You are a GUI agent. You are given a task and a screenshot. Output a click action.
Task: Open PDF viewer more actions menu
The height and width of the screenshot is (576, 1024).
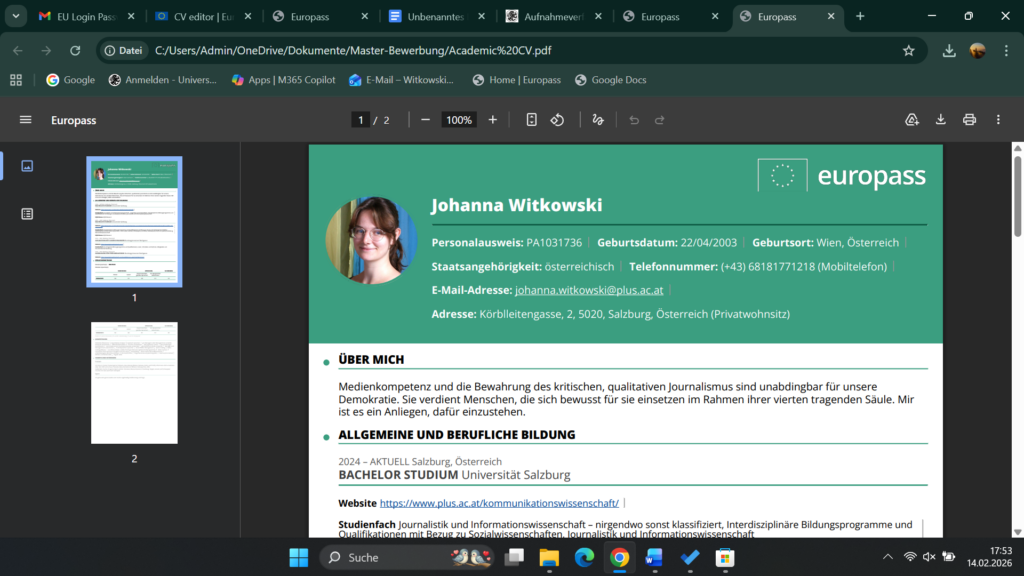pyautogui.click(x=998, y=120)
